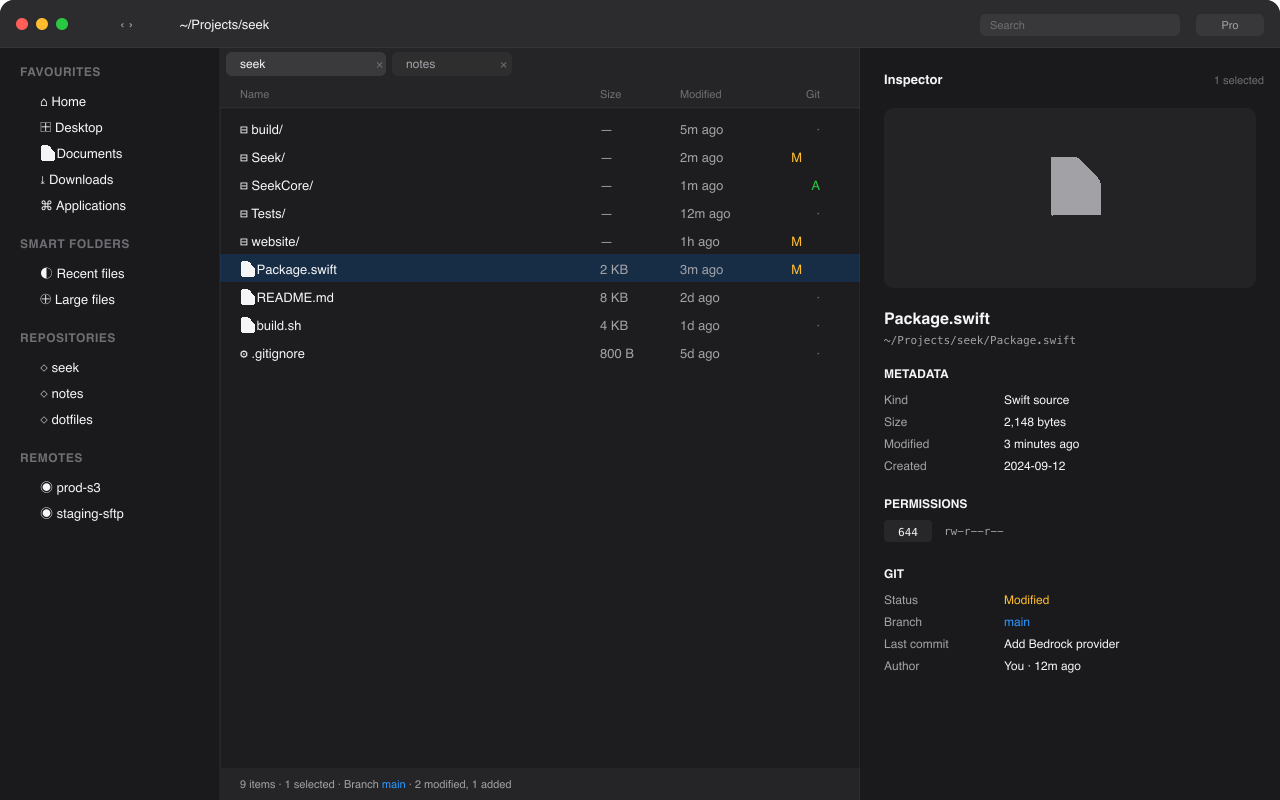Select the website/ folder row
Viewport: 1280px width, 800px height.
[540, 242]
